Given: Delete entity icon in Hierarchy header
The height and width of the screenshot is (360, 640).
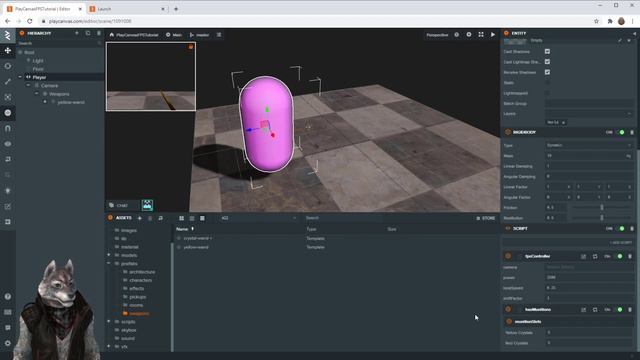Looking at the screenshot, I should click(x=99, y=33).
